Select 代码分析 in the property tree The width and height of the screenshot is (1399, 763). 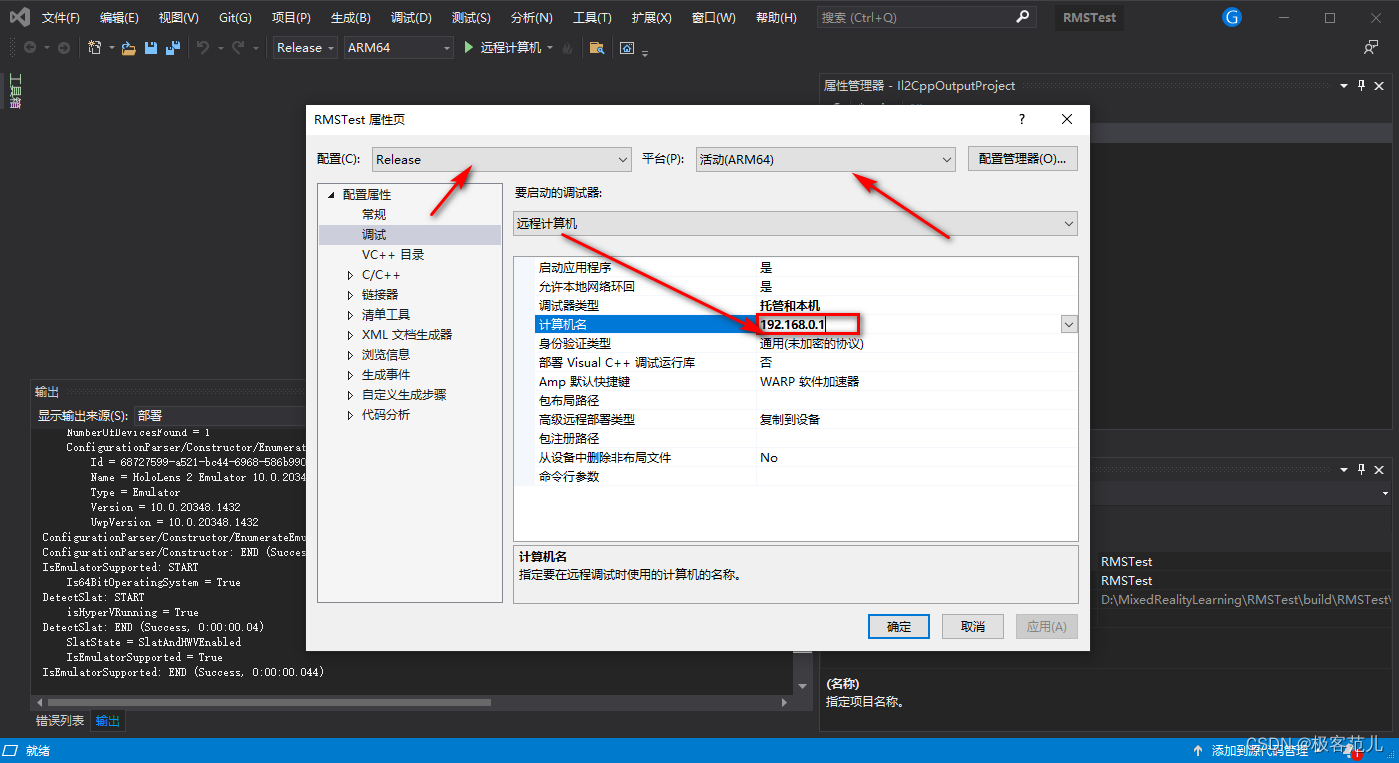point(386,414)
